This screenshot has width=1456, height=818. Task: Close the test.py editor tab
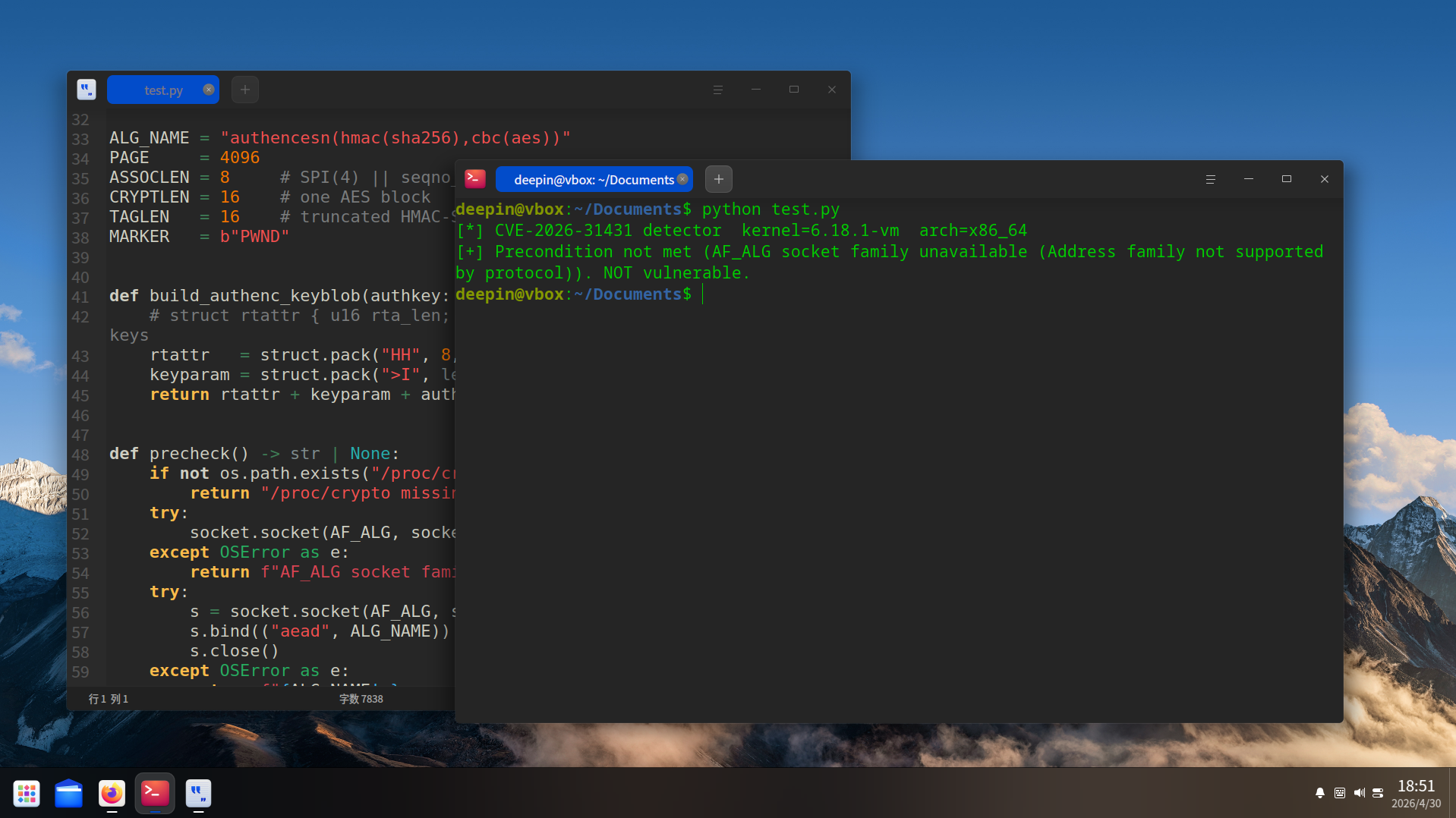click(x=209, y=90)
